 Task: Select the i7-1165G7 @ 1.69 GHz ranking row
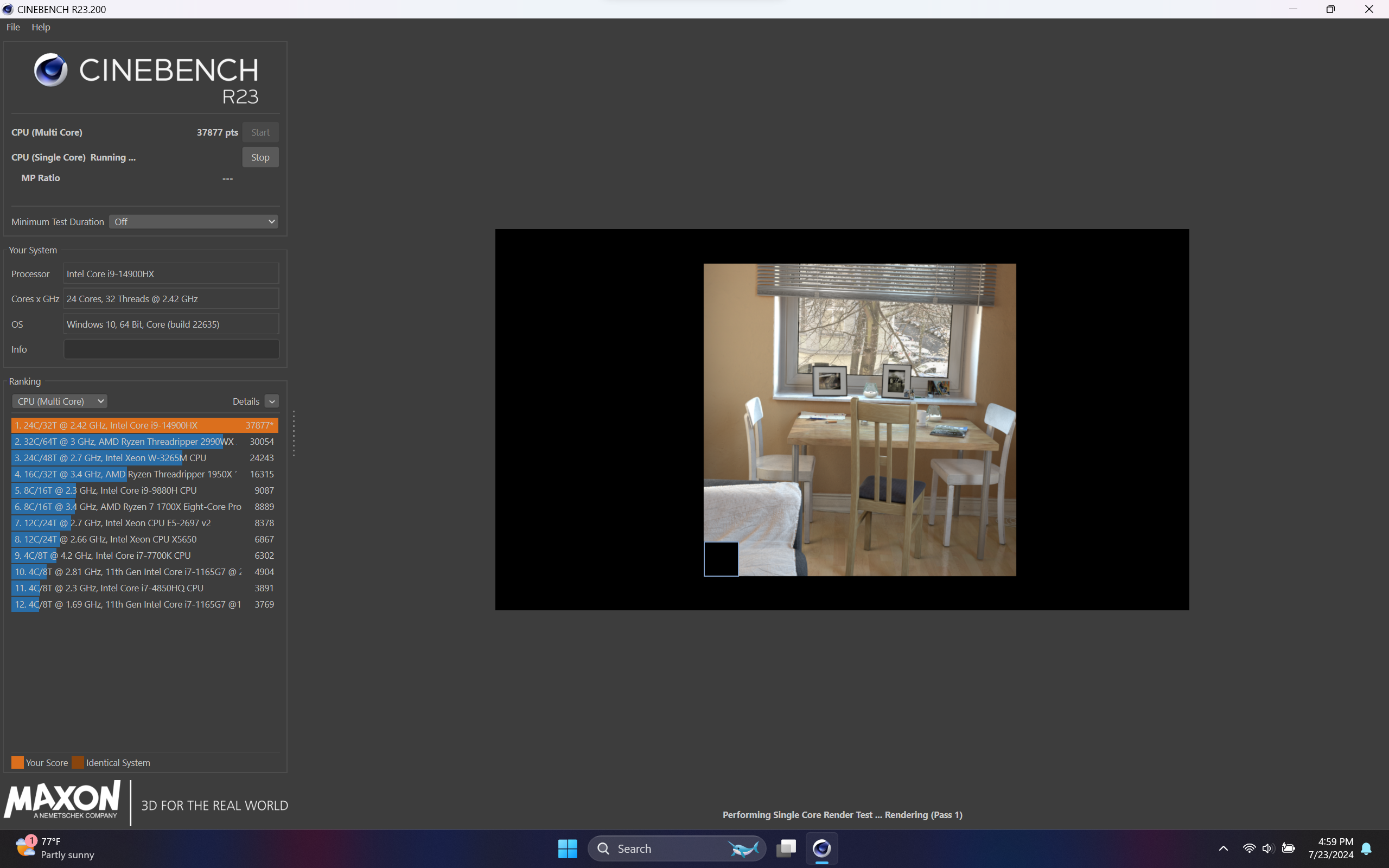[145, 604]
